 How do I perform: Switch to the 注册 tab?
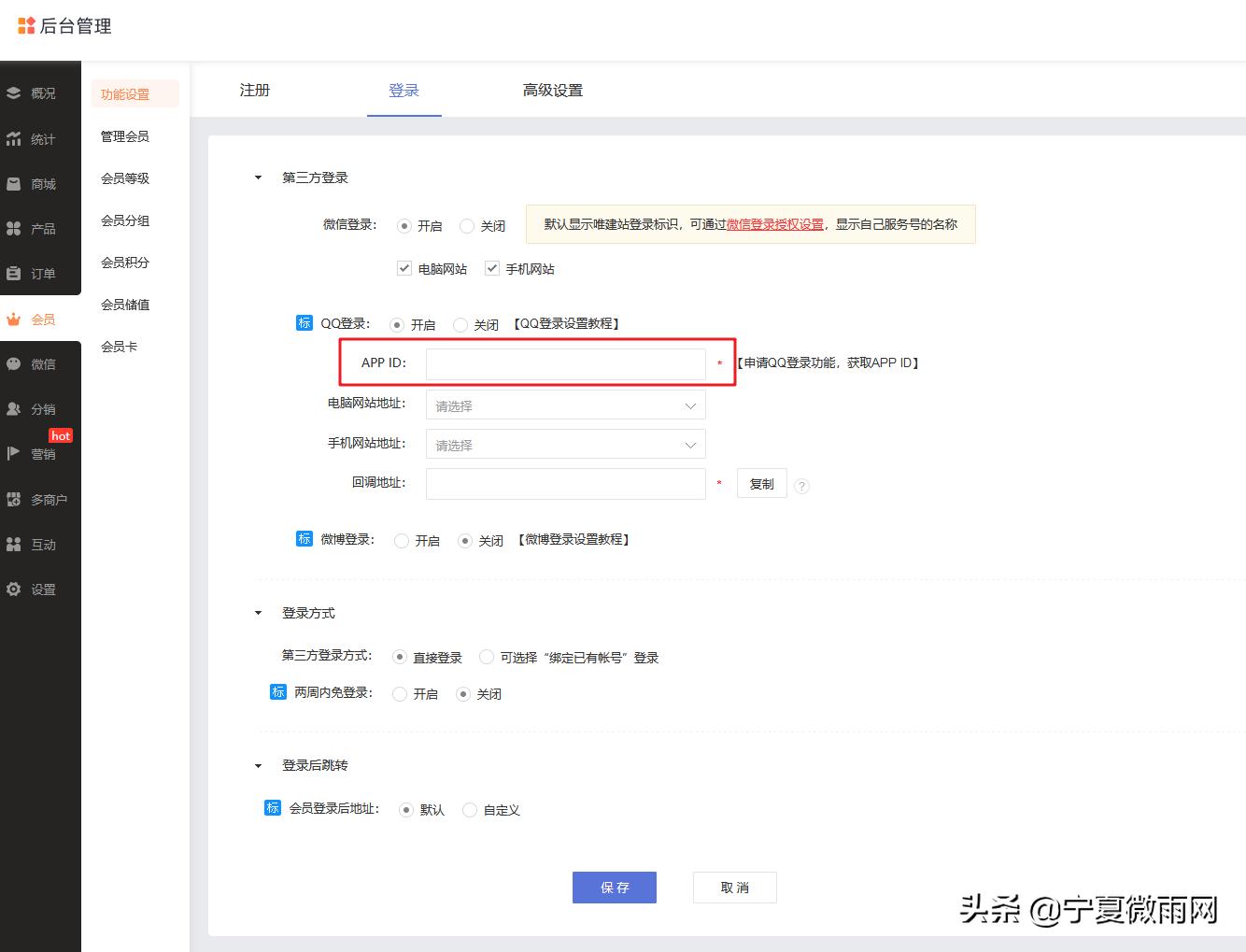tap(254, 90)
